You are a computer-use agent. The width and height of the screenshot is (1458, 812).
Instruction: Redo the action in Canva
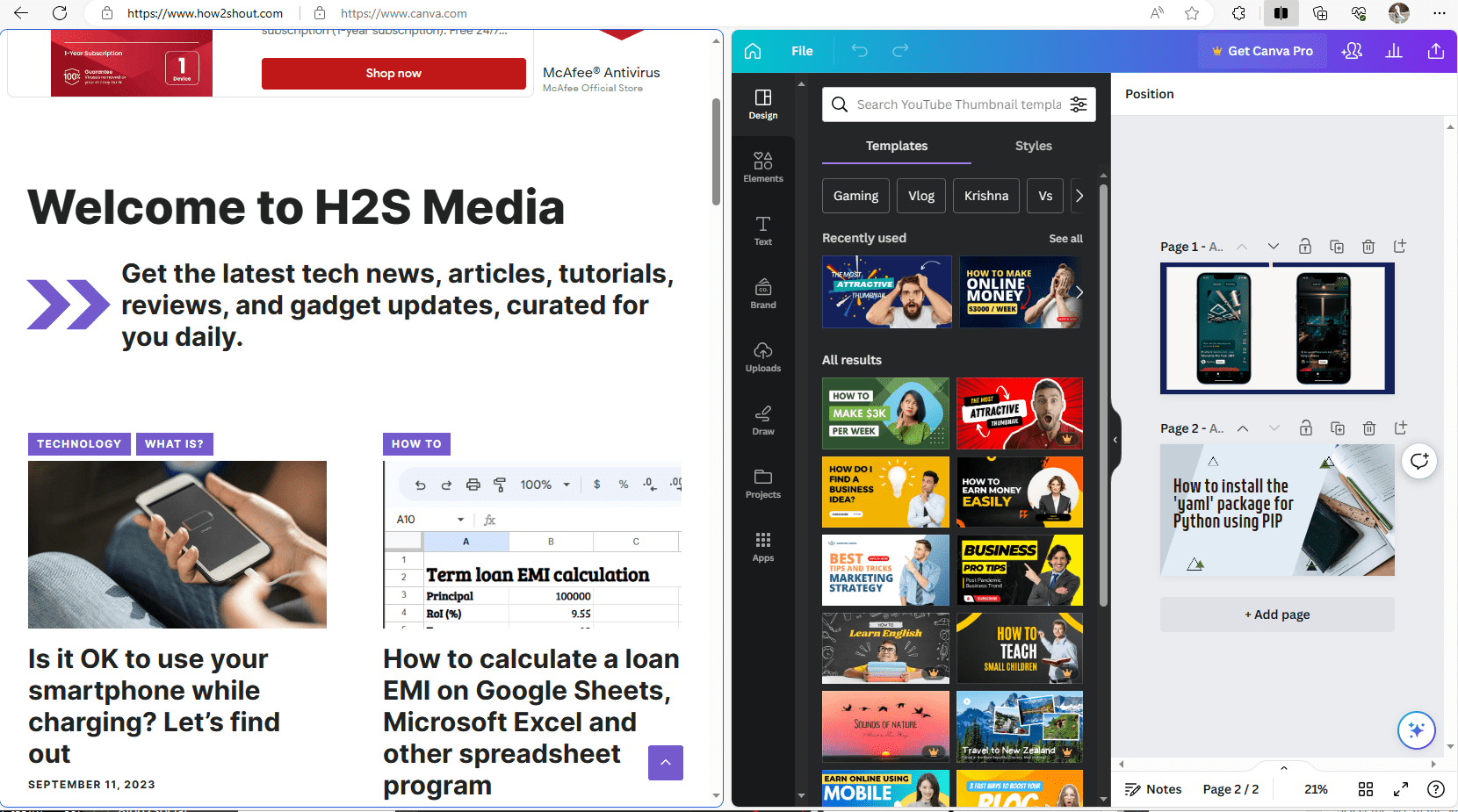900,51
